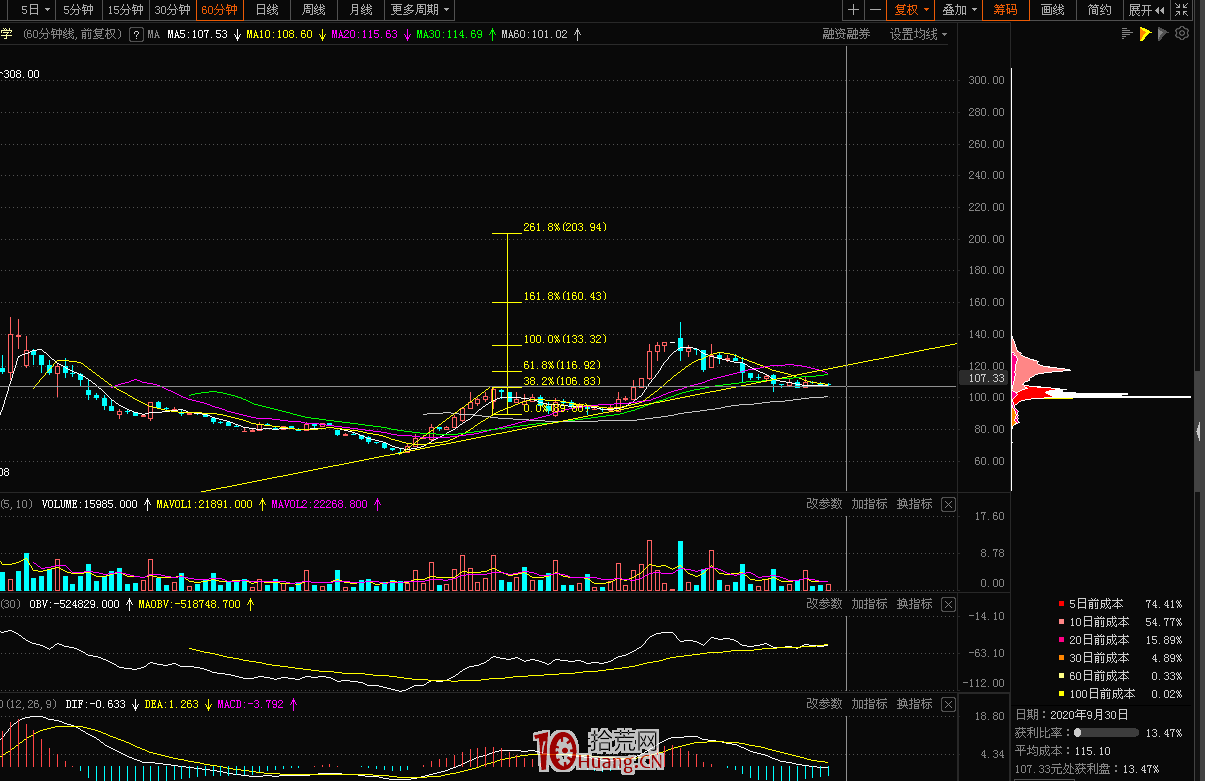Open the 更多周期 dropdown
Image resolution: width=1205 pixels, height=781 pixels.
point(419,10)
